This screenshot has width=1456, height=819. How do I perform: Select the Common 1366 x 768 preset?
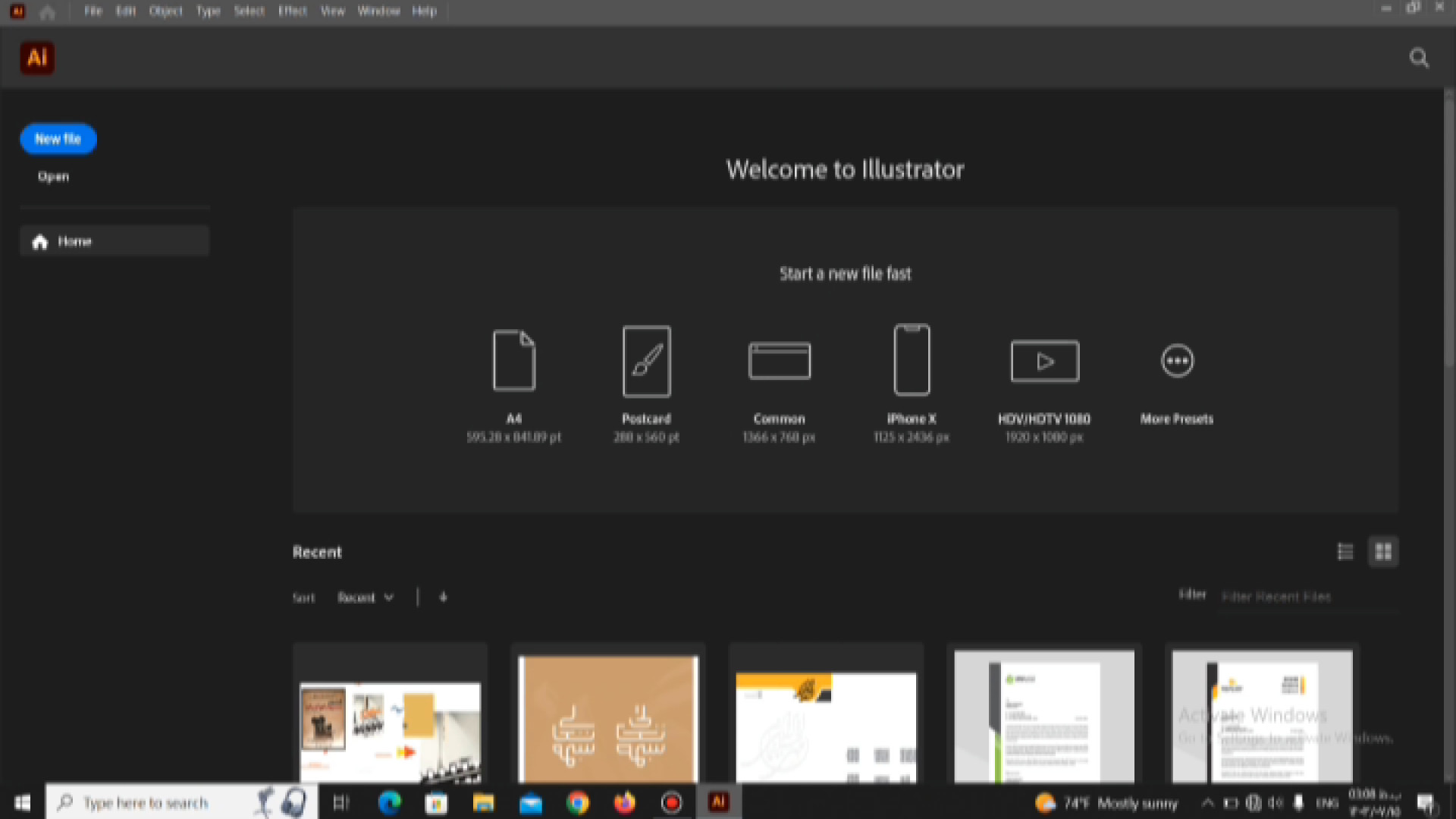tap(779, 361)
